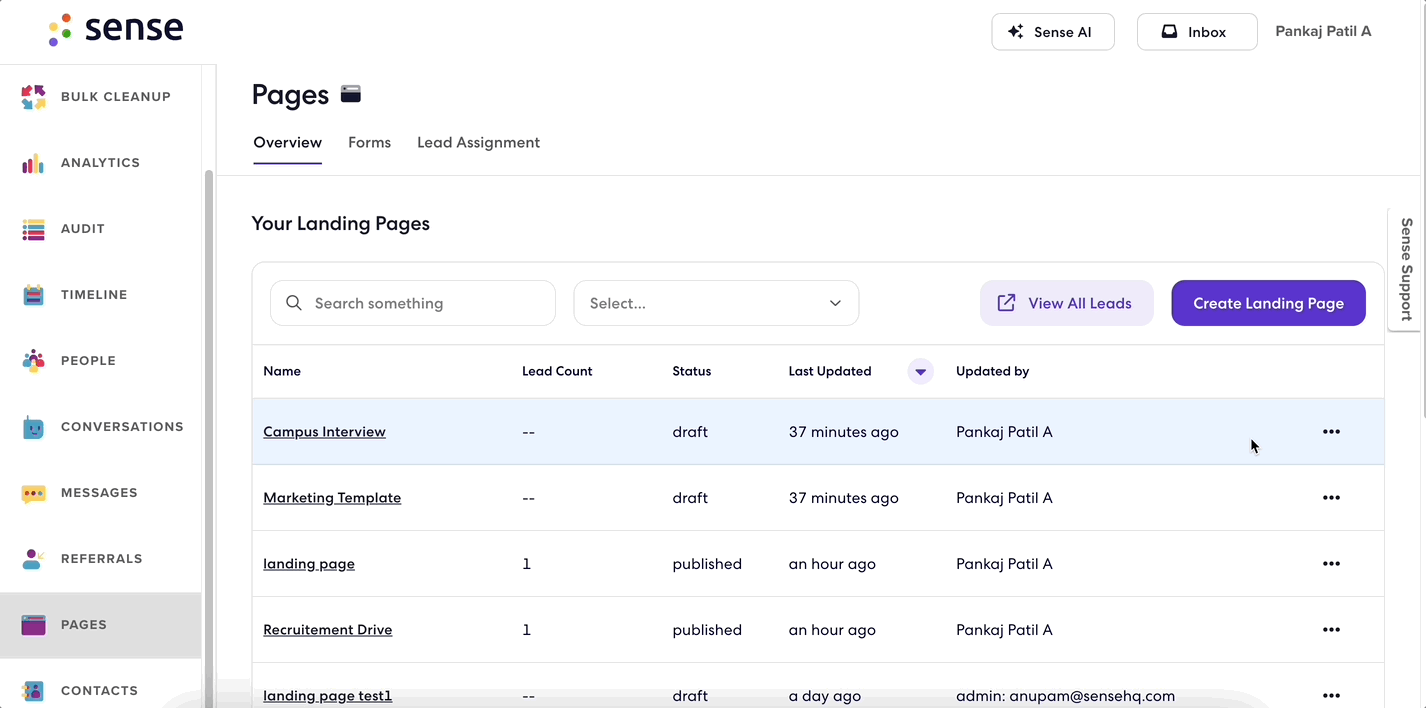This screenshot has height=708, width=1426.
Task: Open the People sidebar icon
Action: 33,361
